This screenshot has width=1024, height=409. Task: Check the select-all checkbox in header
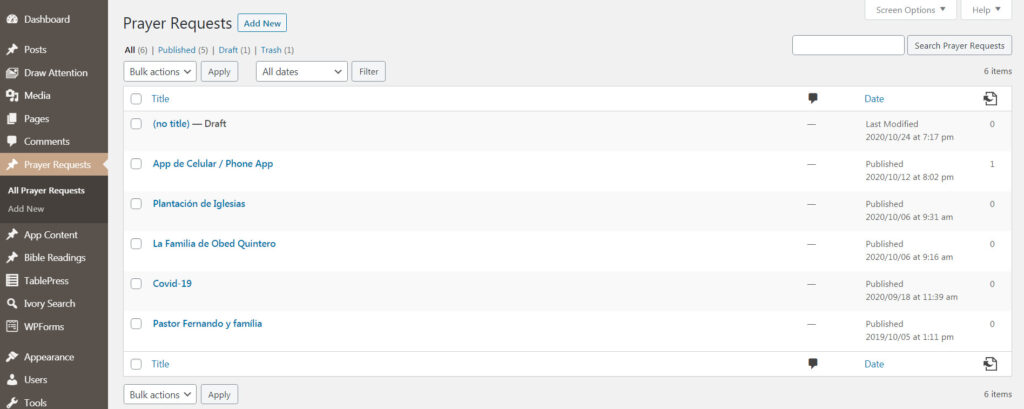click(136, 99)
